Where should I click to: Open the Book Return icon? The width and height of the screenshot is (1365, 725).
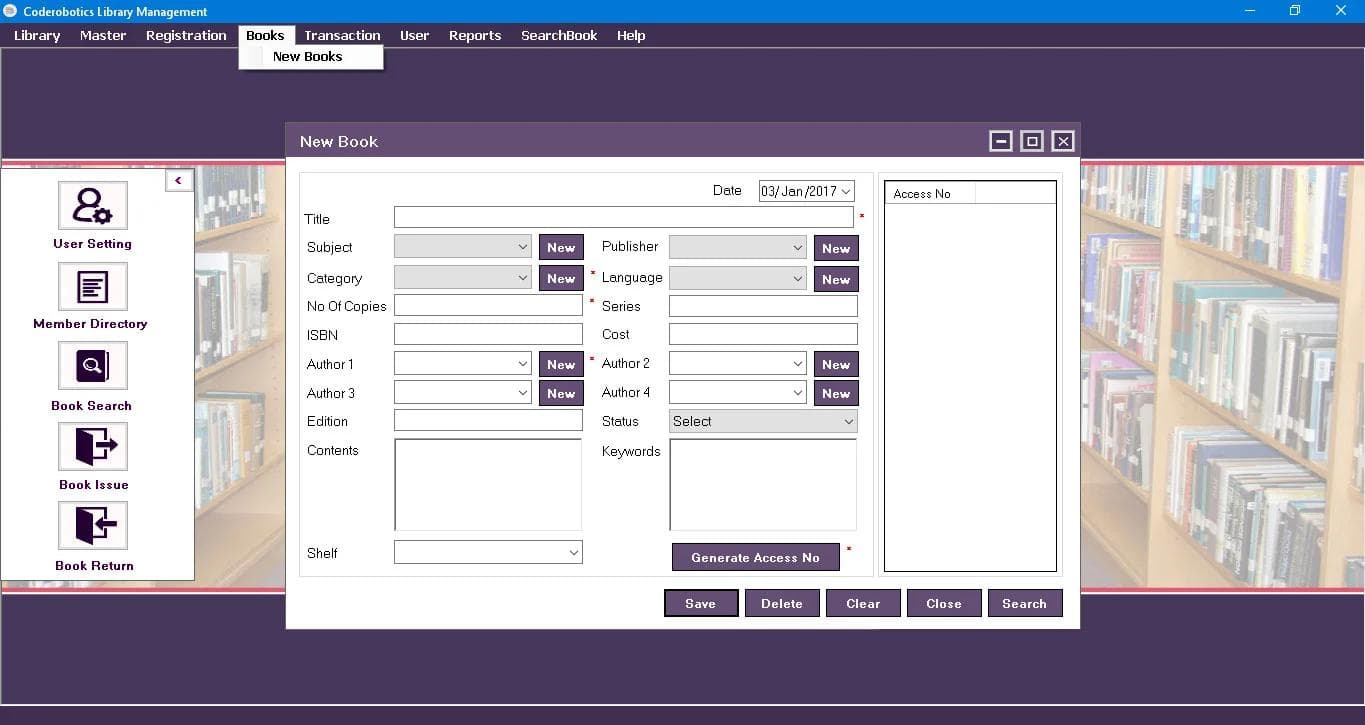[92, 526]
